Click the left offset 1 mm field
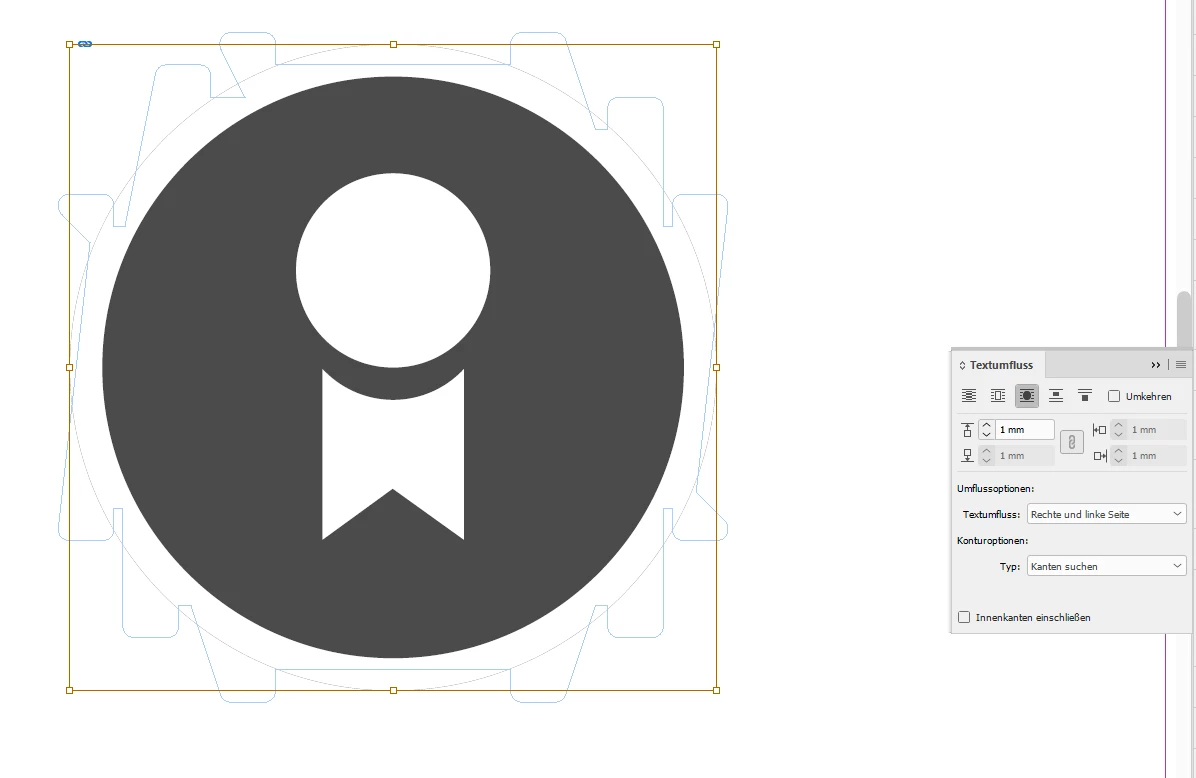 coord(1156,429)
